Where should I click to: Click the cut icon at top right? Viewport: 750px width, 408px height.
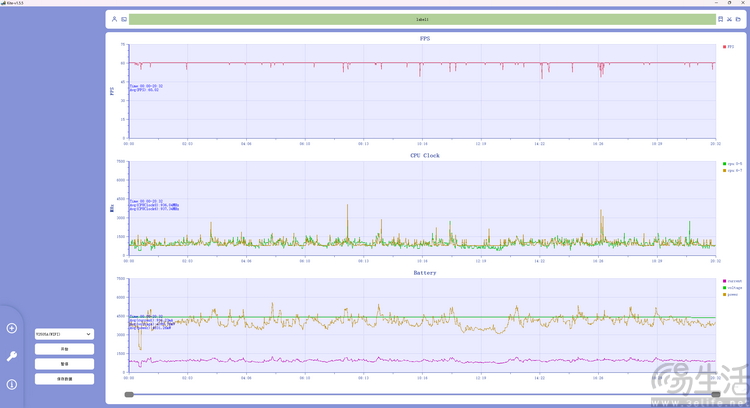click(730, 19)
